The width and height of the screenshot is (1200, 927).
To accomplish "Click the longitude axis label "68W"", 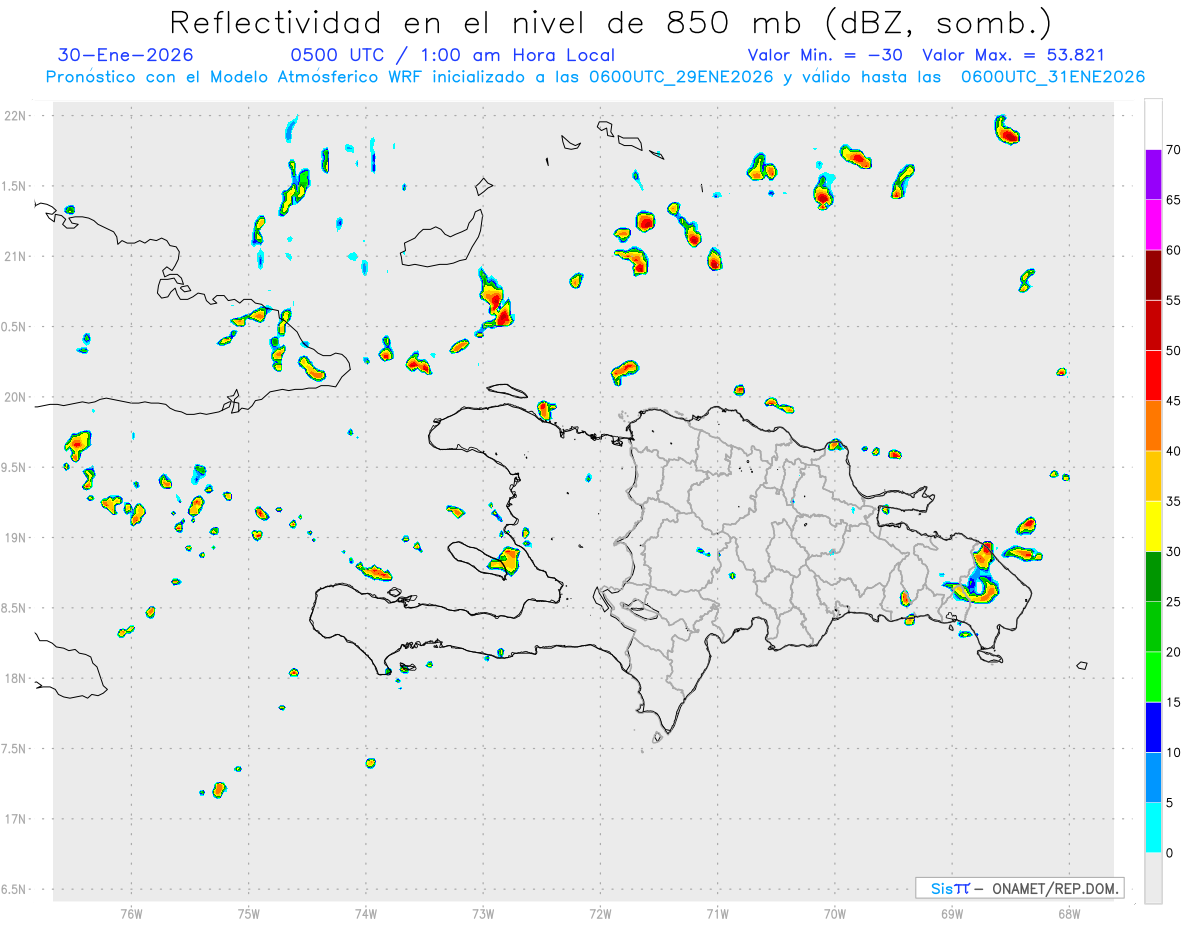I will point(1068,913).
